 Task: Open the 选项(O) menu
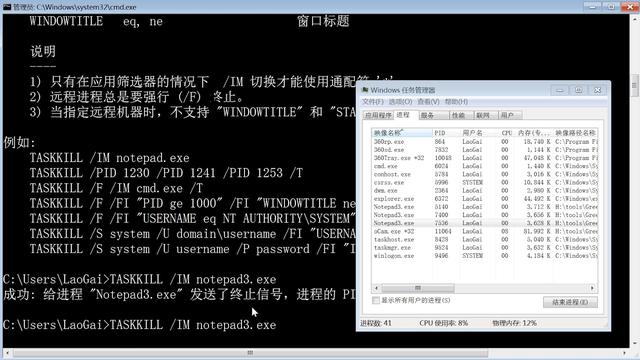click(x=400, y=102)
